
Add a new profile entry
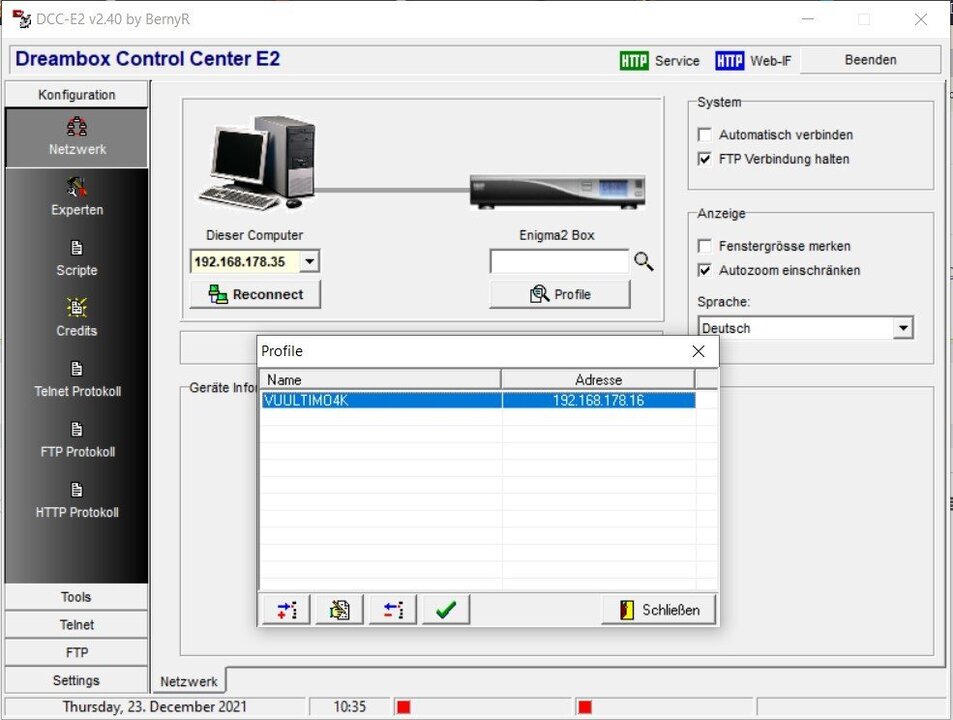(x=285, y=609)
